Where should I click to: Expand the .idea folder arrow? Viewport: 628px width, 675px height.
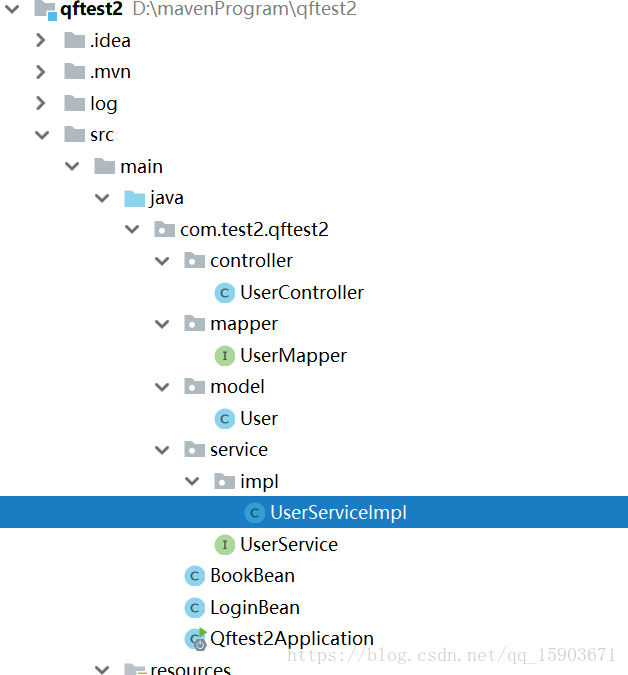coord(41,40)
